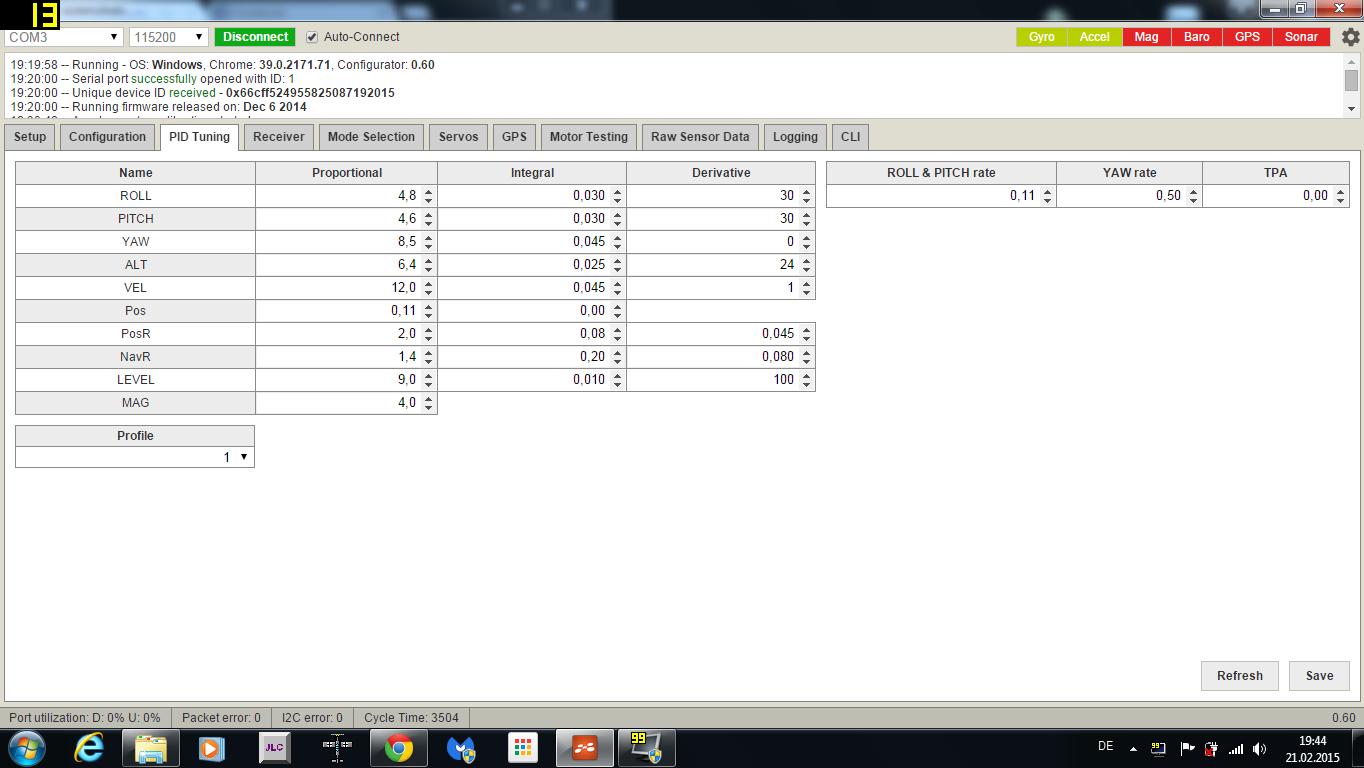
Task: Click the red GPS sensor indicator
Action: [x=1246, y=37]
